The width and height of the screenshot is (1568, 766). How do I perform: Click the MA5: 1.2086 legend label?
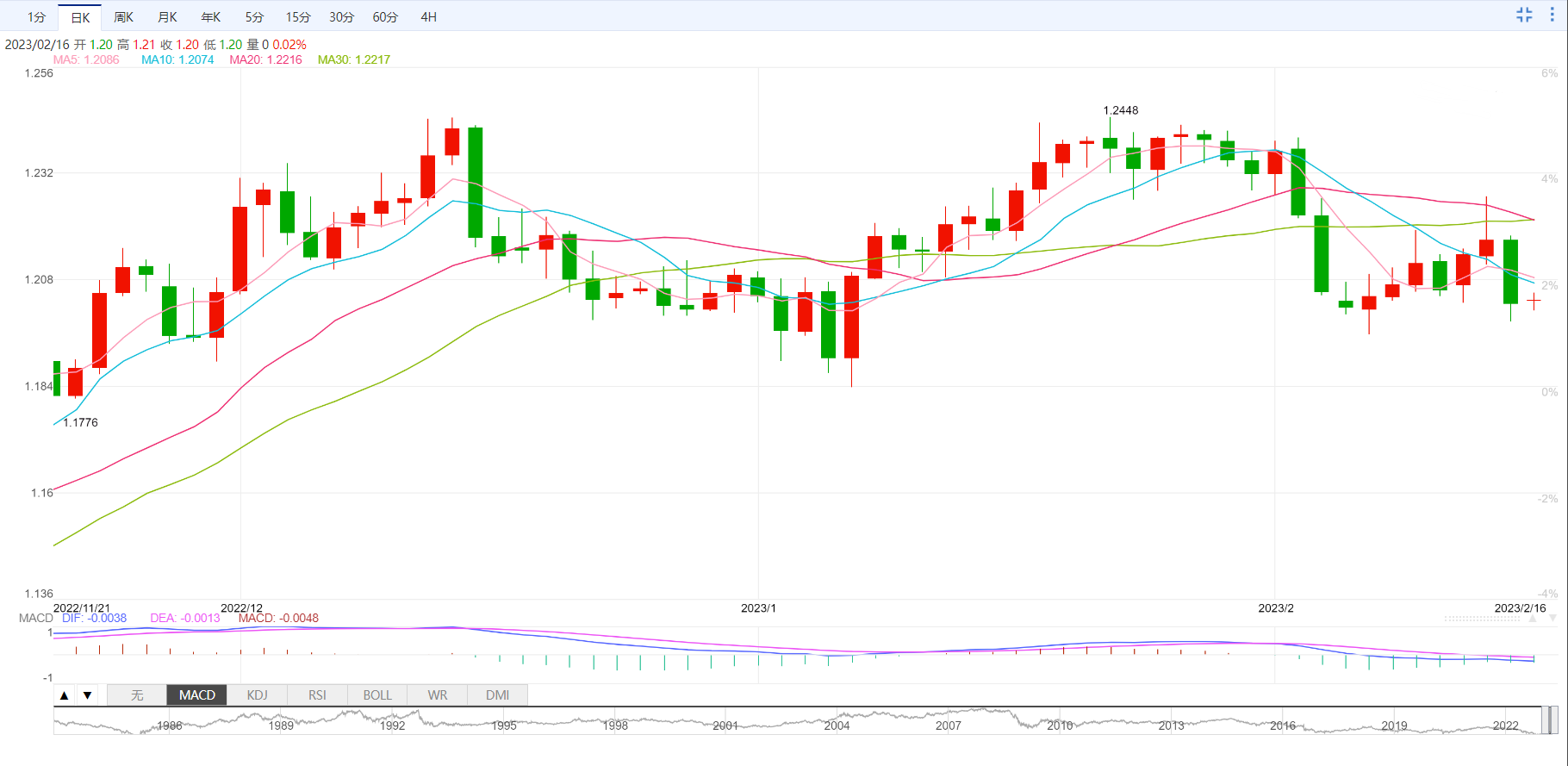click(86, 59)
